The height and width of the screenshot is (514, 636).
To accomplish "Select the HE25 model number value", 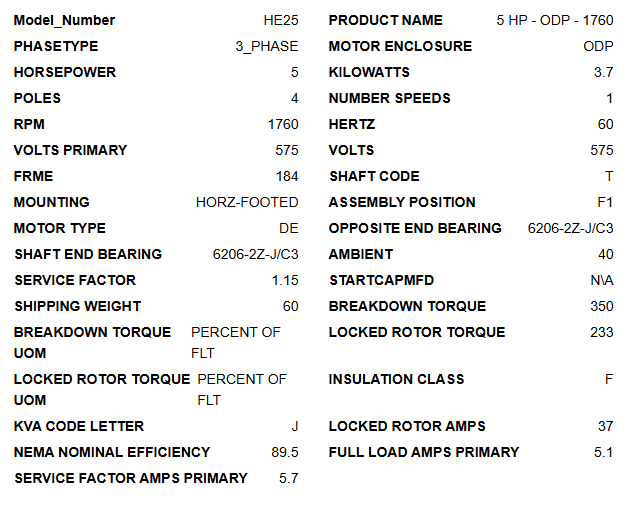I will 281,20.
